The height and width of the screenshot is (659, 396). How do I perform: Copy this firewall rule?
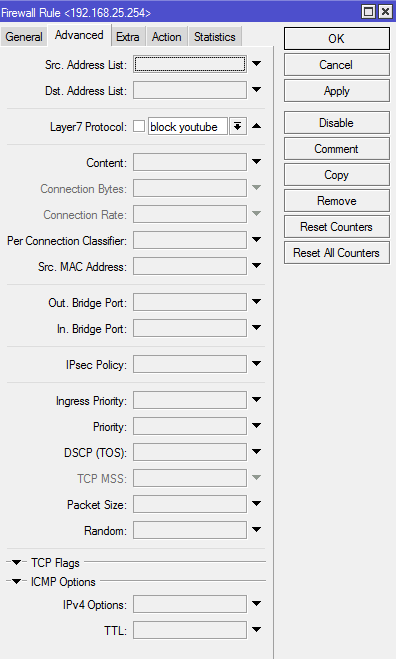click(336, 175)
